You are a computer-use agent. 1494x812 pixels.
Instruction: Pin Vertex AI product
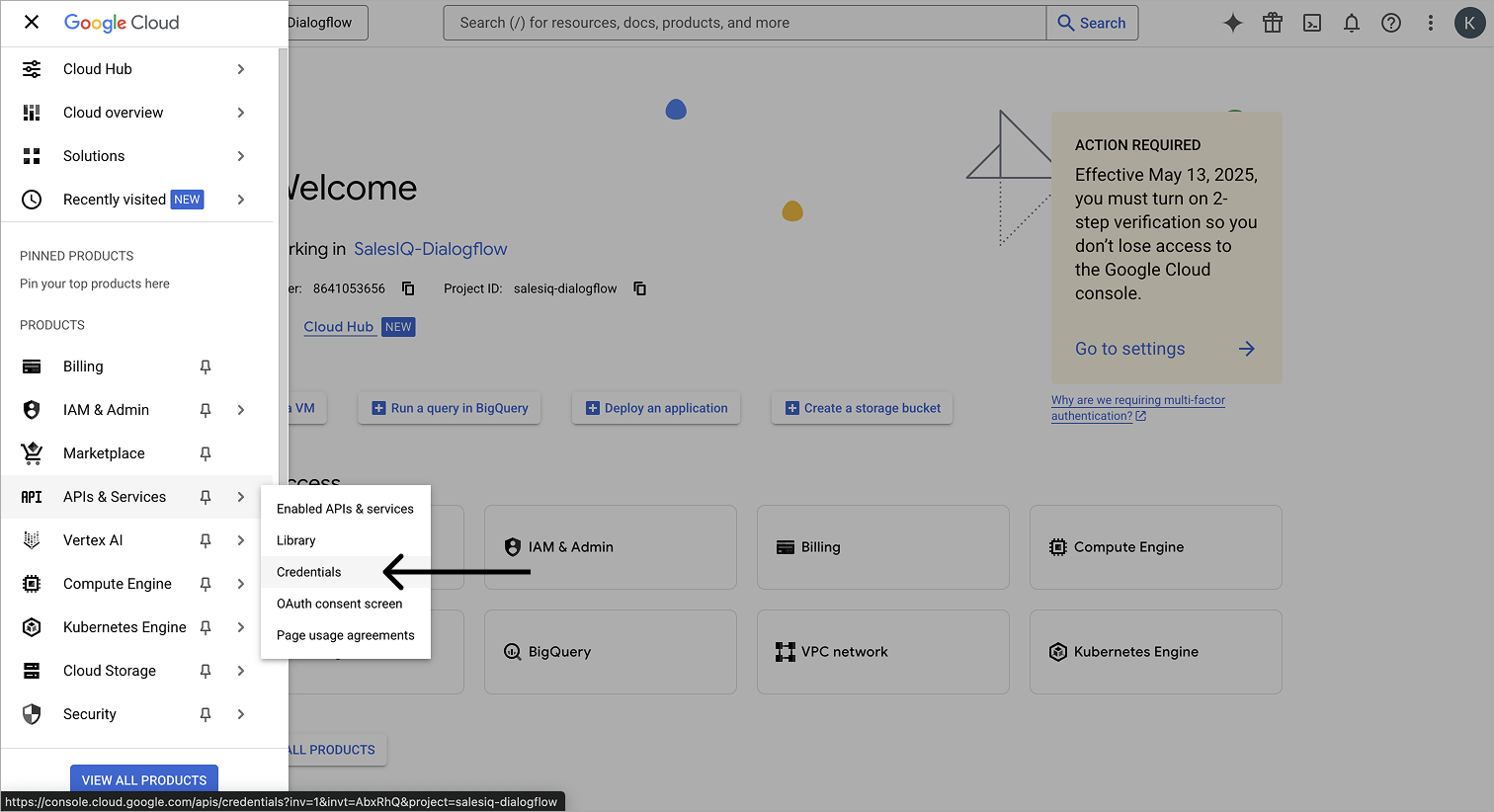(x=206, y=540)
